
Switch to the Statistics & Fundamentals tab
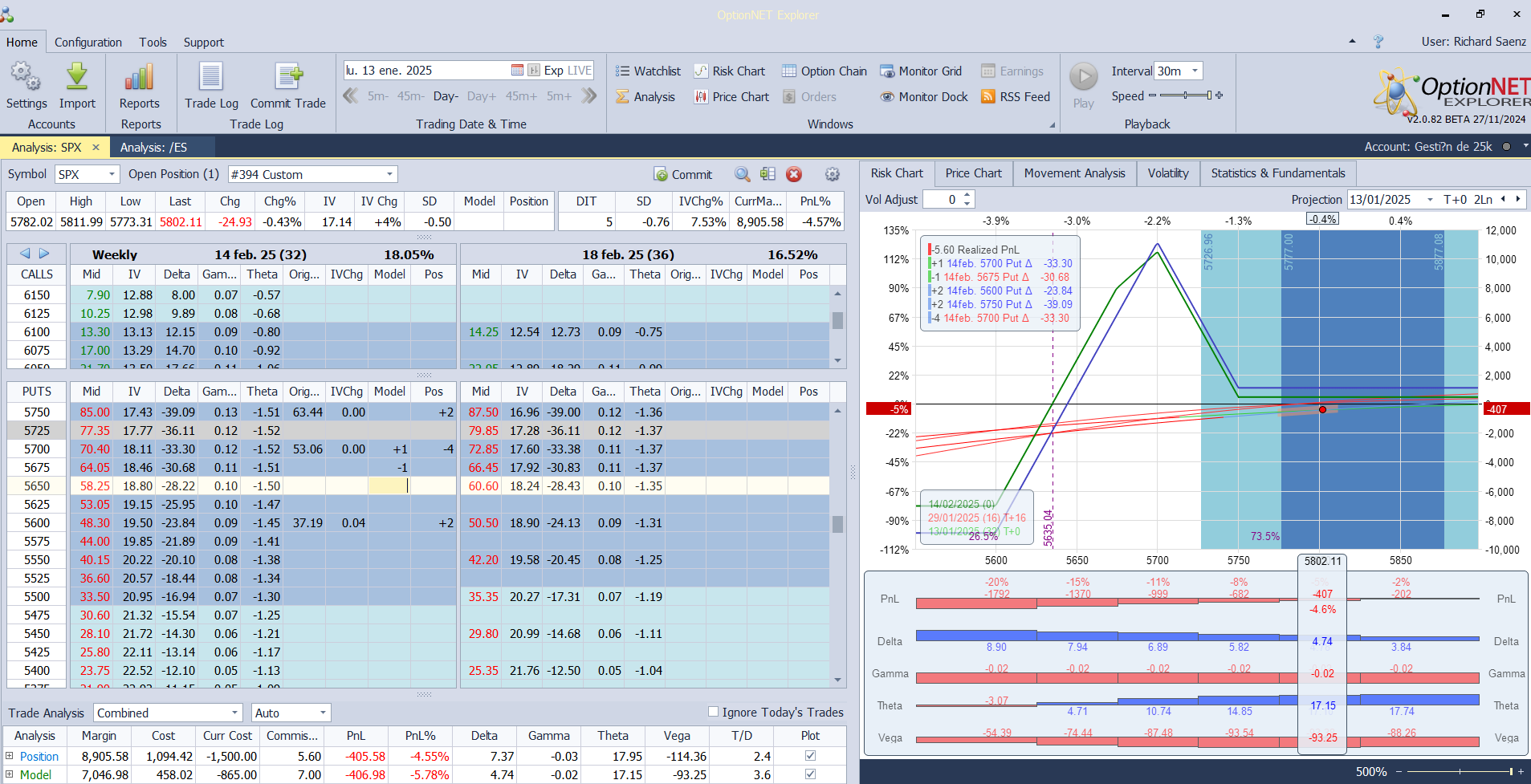tap(1278, 173)
